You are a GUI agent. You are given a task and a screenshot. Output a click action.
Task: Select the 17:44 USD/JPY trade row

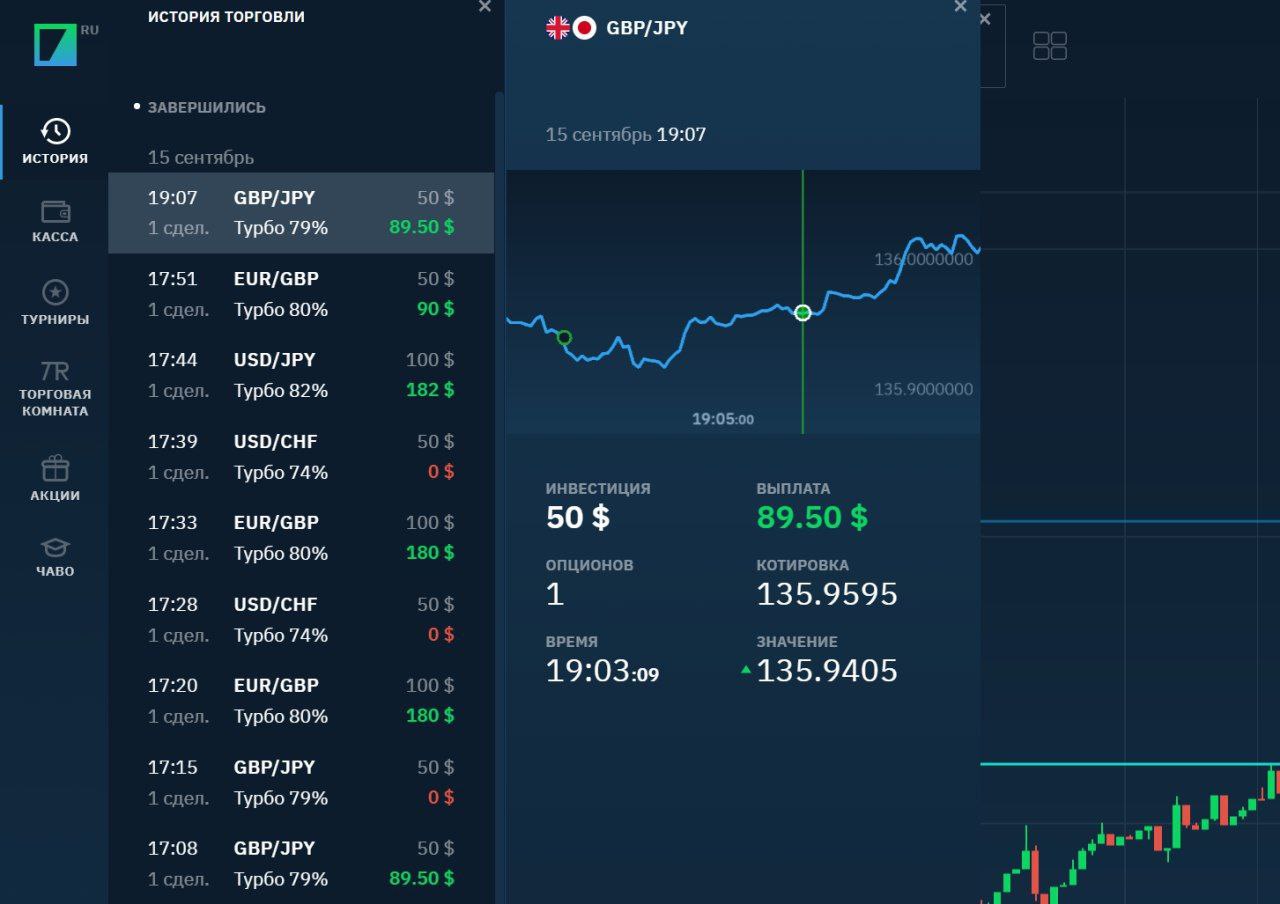[x=301, y=375]
